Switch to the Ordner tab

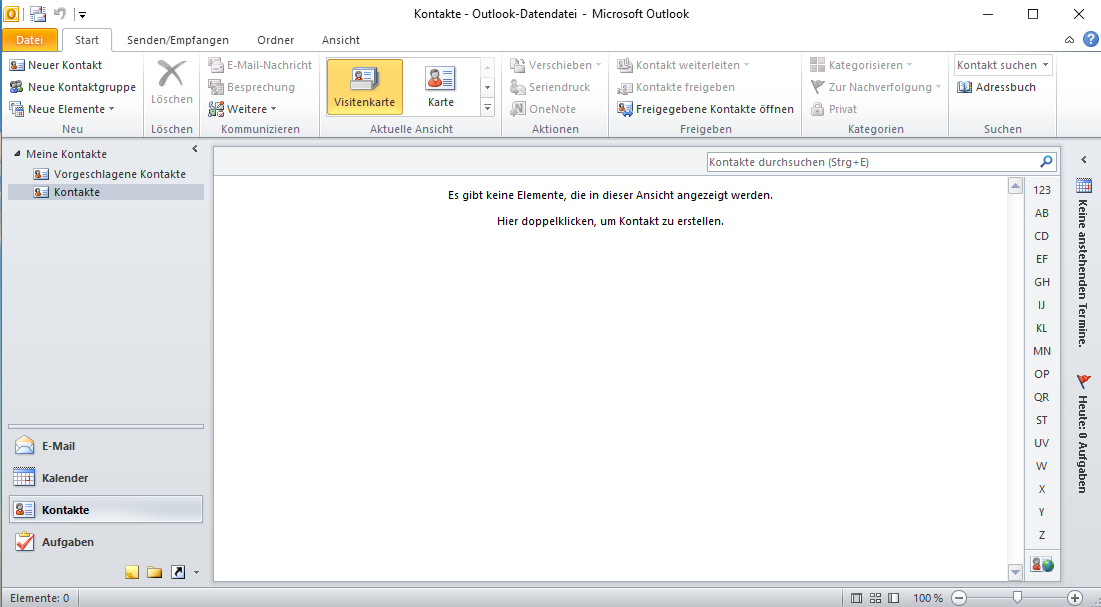pyautogui.click(x=275, y=40)
